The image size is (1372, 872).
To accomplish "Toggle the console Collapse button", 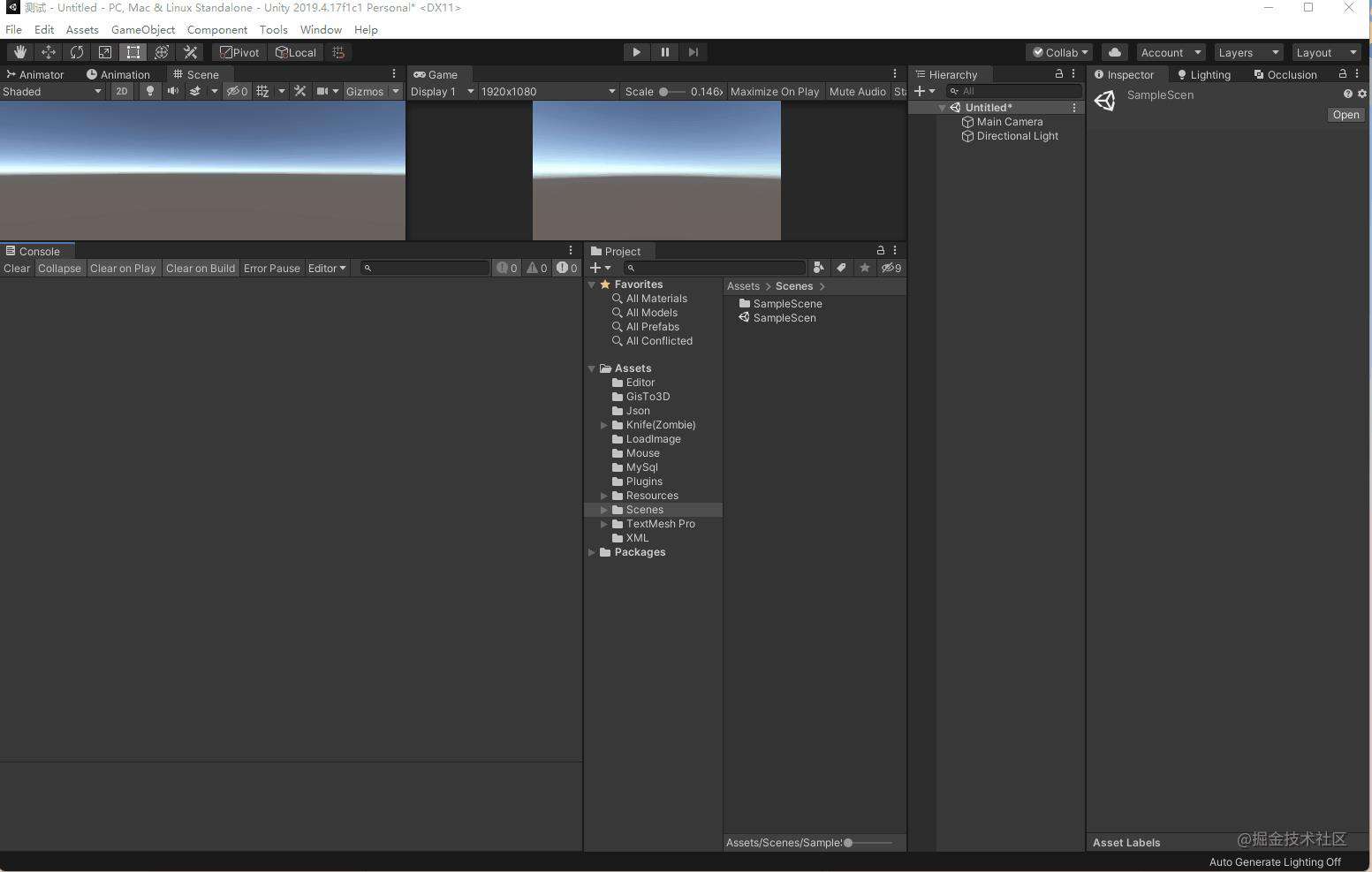I will [x=59, y=268].
